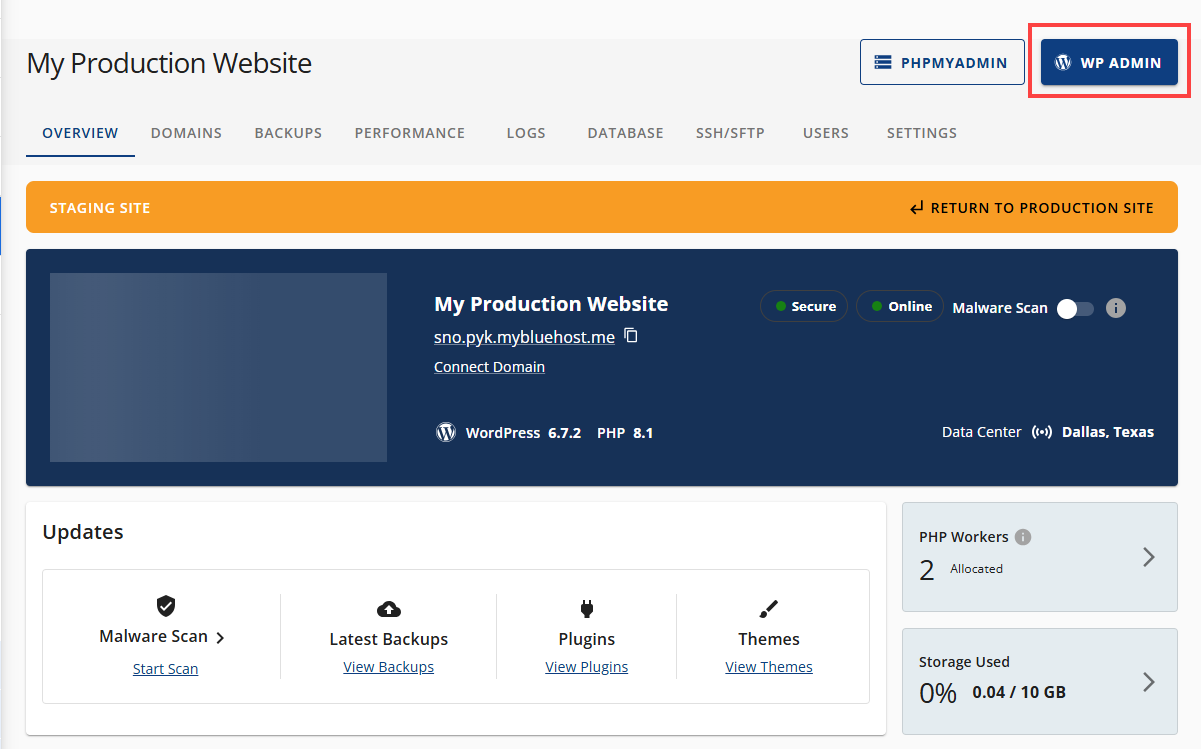The image size is (1201, 749).
Task: Click 'Dallas, Texas' data center text
Action: (x=1108, y=432)
